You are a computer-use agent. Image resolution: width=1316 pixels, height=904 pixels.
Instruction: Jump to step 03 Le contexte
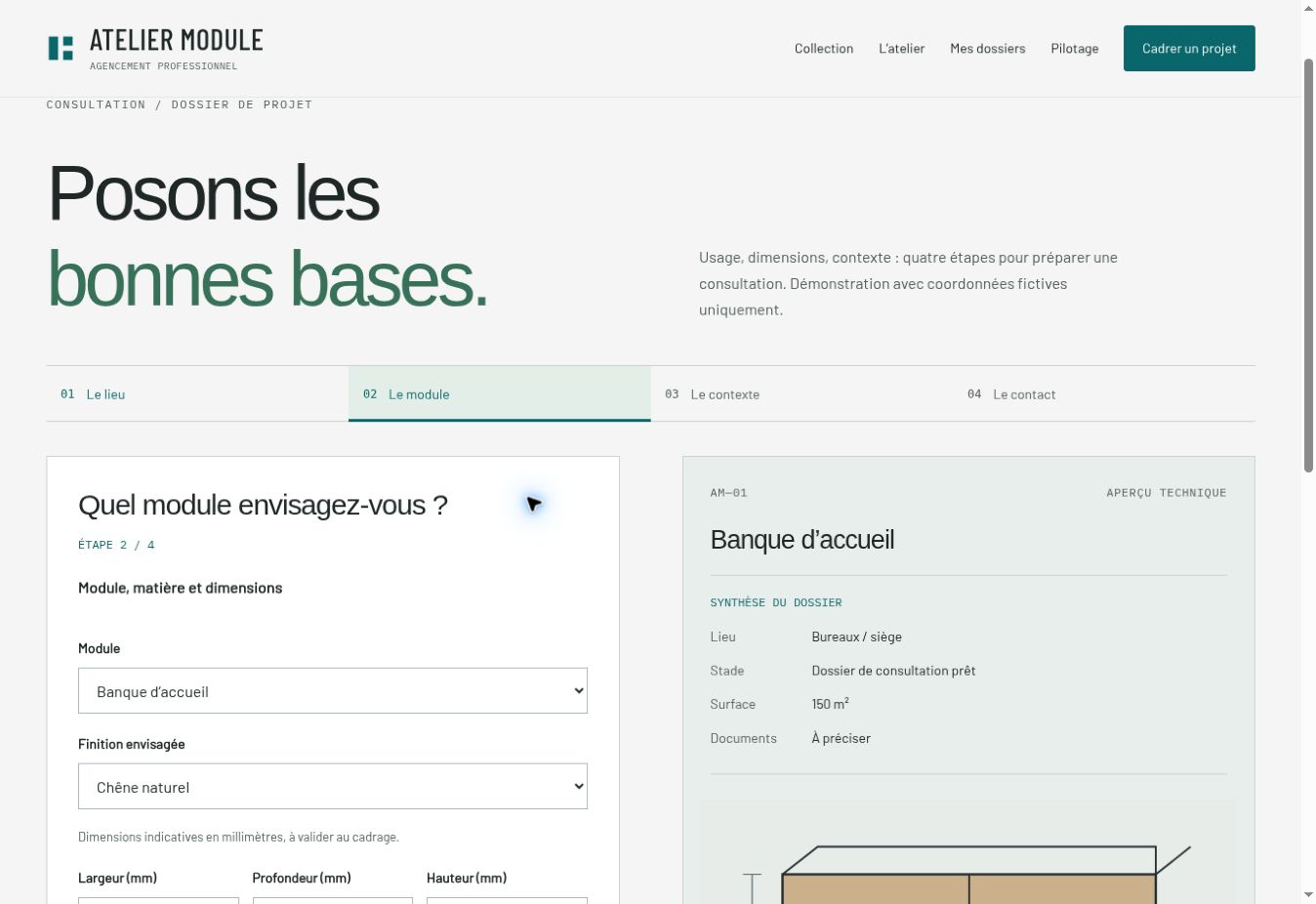(x=802, y=394)
